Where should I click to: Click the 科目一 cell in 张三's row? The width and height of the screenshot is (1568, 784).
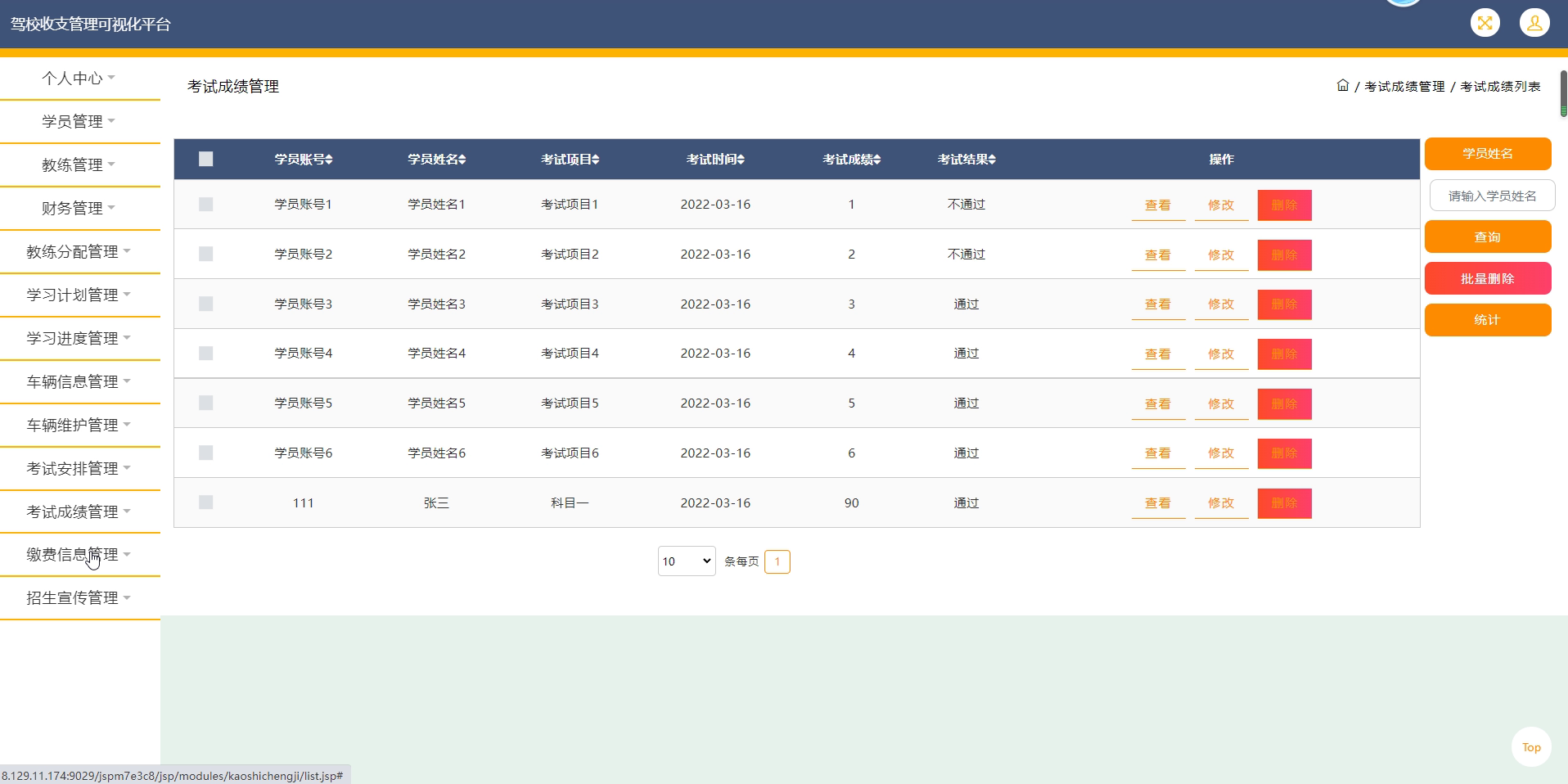click(570, 503)
